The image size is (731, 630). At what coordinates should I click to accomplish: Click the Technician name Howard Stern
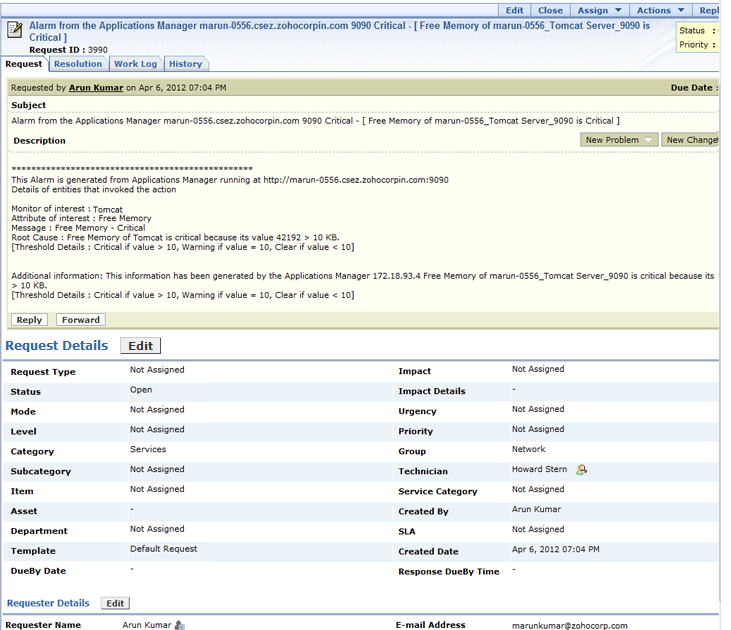point(539,469)
